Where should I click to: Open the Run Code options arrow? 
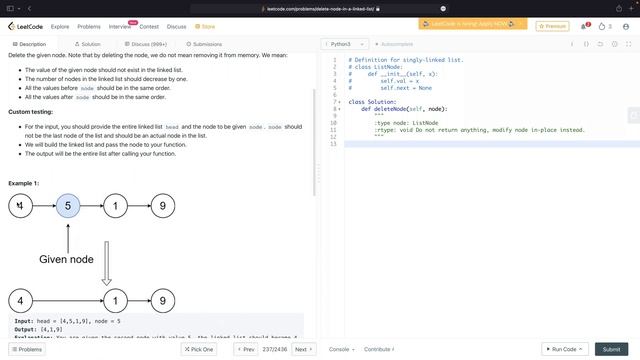[x=580, y=349]
